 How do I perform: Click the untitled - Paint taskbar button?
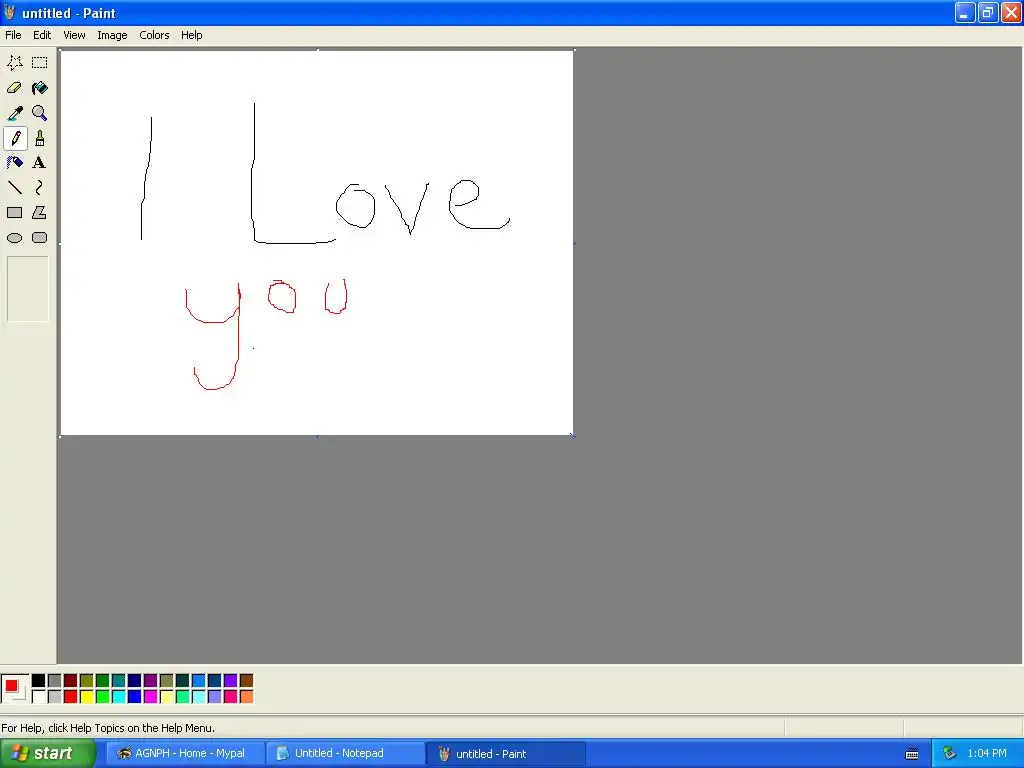point(505,754)
